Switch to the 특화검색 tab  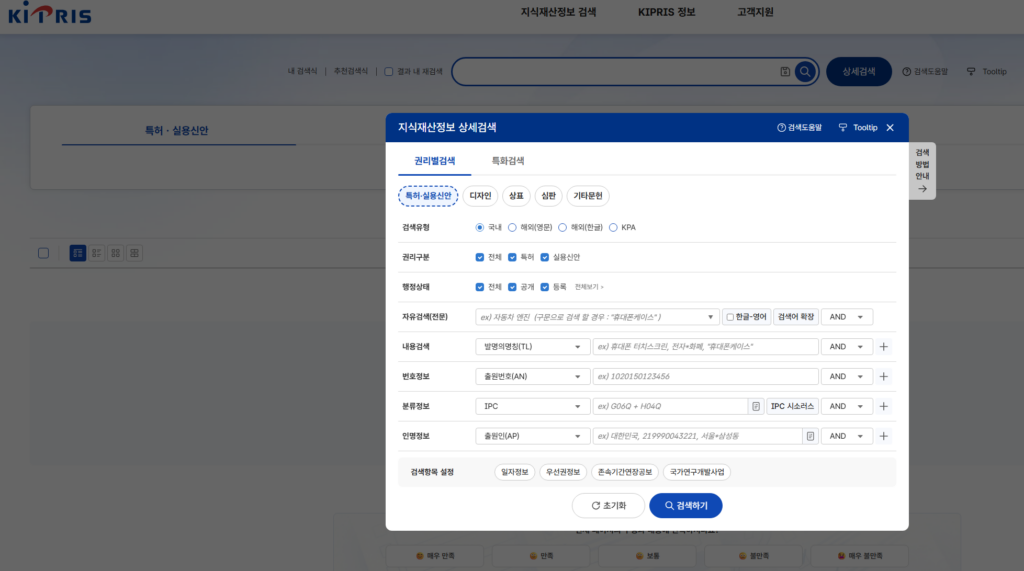pos(507,161)
